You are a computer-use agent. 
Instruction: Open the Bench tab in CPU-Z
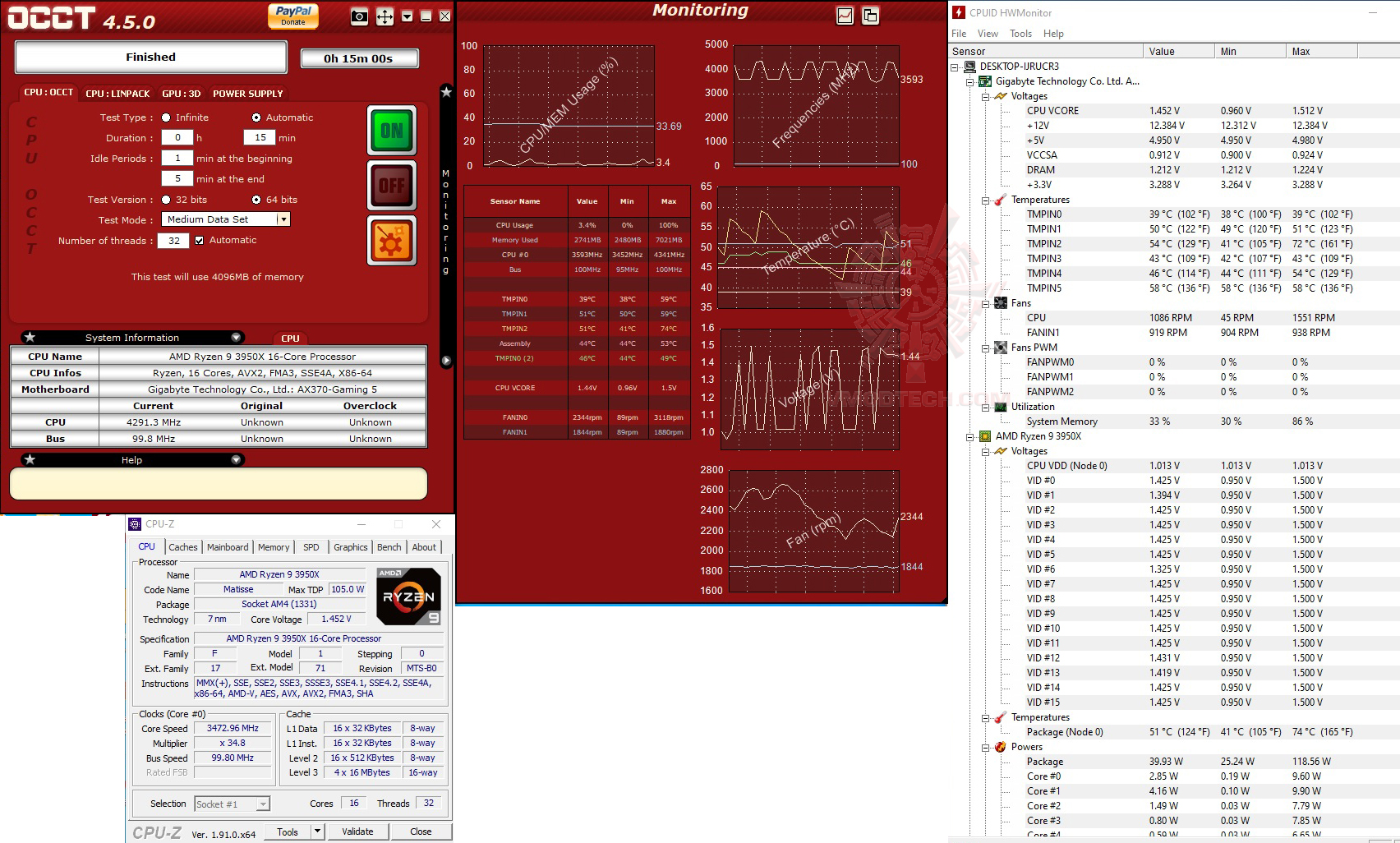[x=389, y=547]
